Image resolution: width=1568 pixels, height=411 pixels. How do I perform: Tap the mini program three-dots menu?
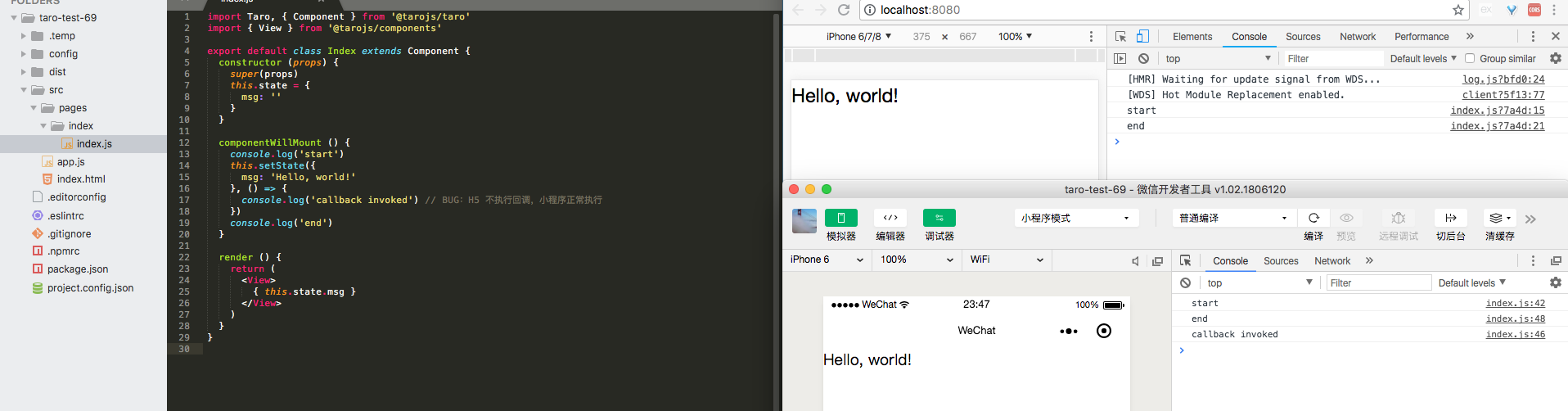[1069, 331]
